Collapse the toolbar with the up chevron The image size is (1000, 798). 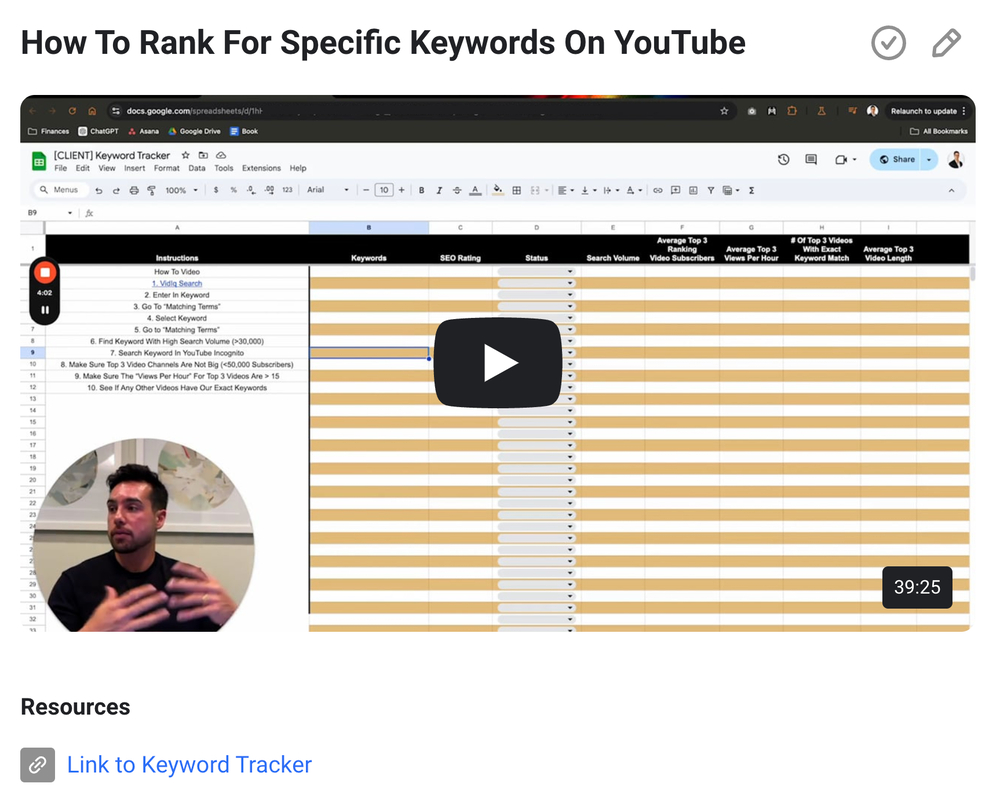(x=952, y=190)
